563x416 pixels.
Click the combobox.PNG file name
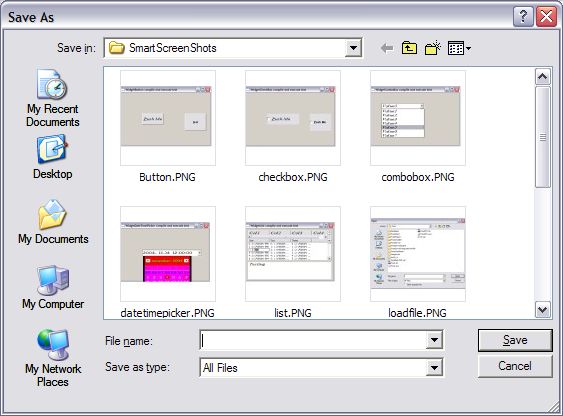(x=418, y=177)
